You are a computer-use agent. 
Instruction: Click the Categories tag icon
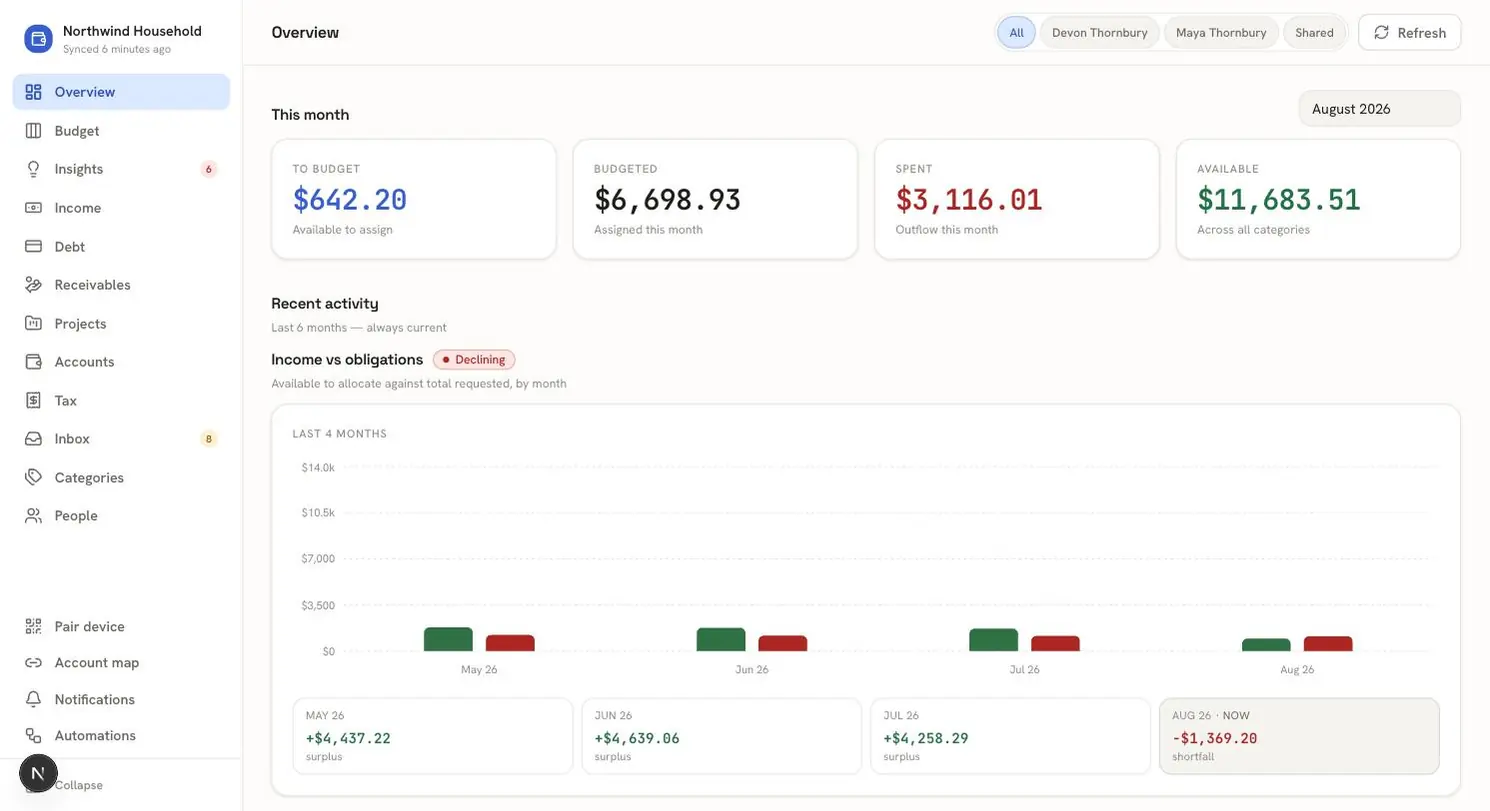click(x=33, y=478)
